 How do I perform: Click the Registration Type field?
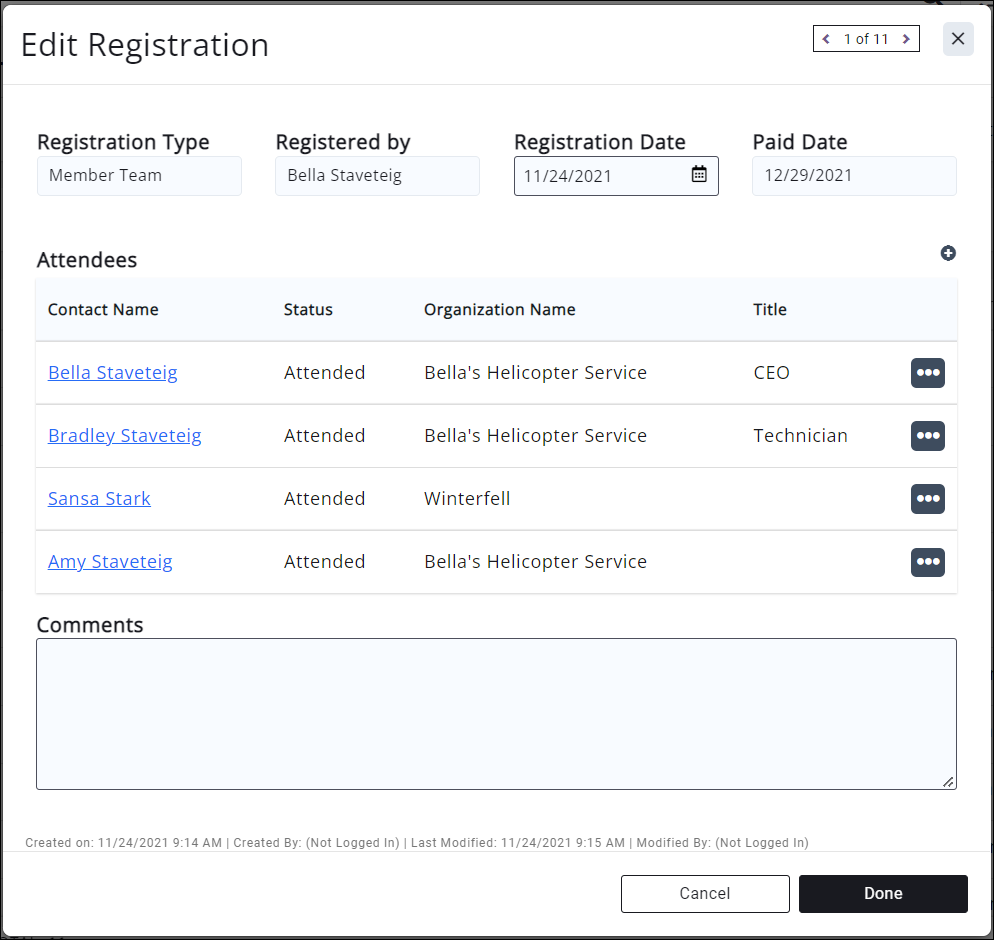(x=139, y=176)
